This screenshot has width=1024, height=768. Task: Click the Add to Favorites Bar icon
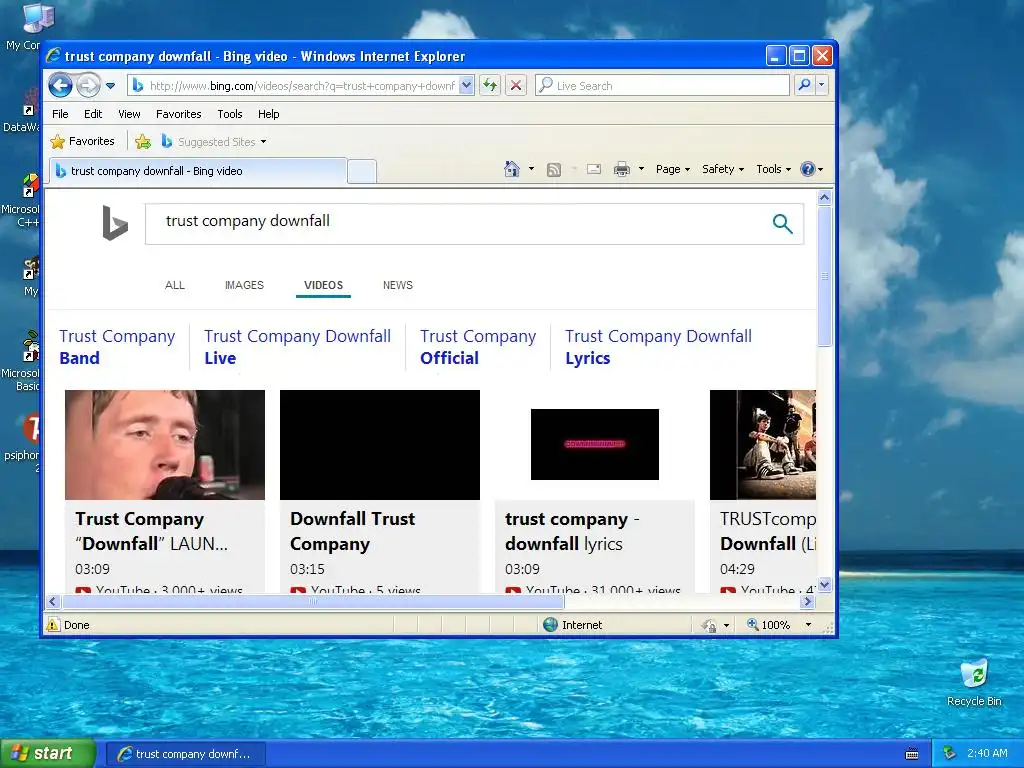tap(143, 141)
